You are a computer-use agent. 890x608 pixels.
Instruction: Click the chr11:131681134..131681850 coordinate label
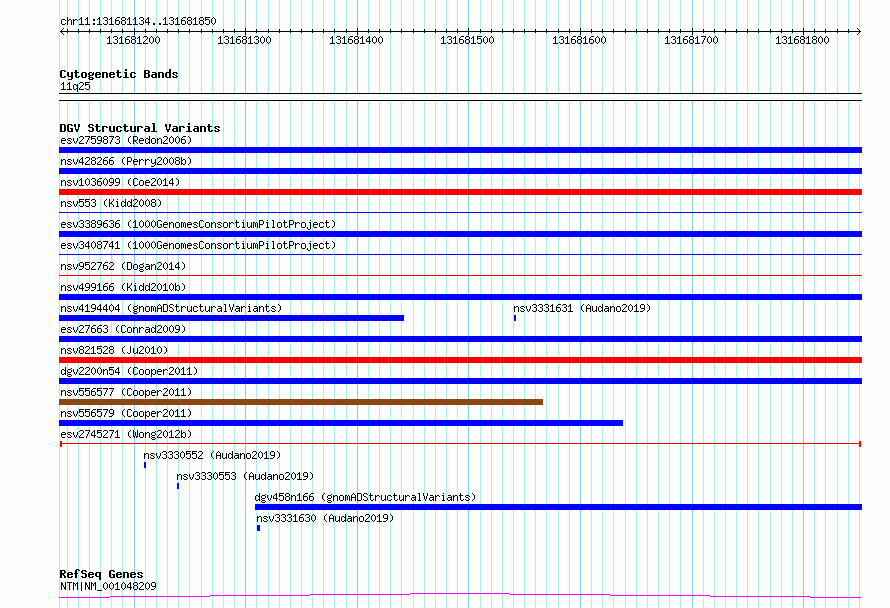tap(138, 22)
